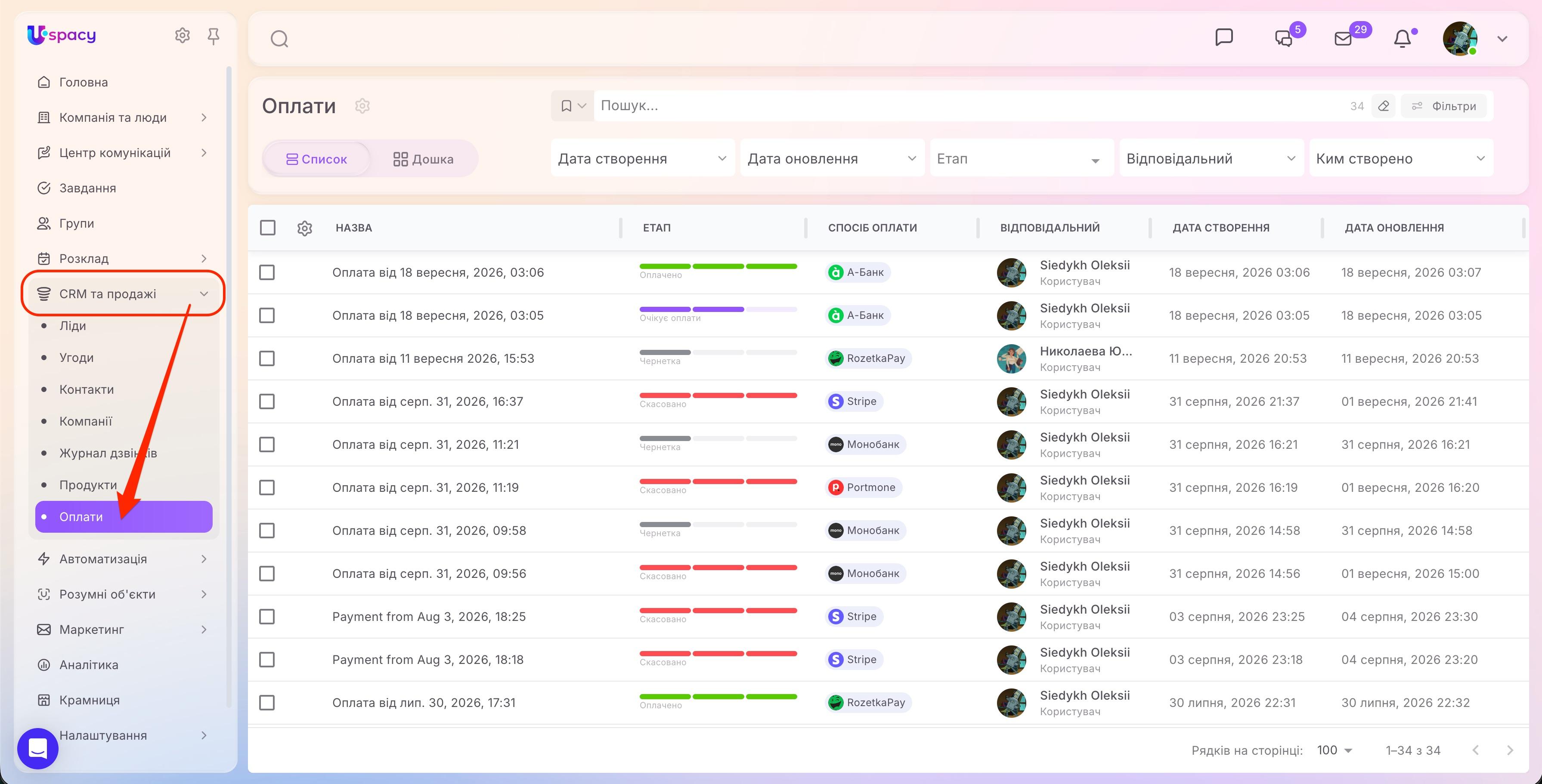Open saved filters bookmark dropdown
This screenshot has height=784, width=1542.
point(572,106)
